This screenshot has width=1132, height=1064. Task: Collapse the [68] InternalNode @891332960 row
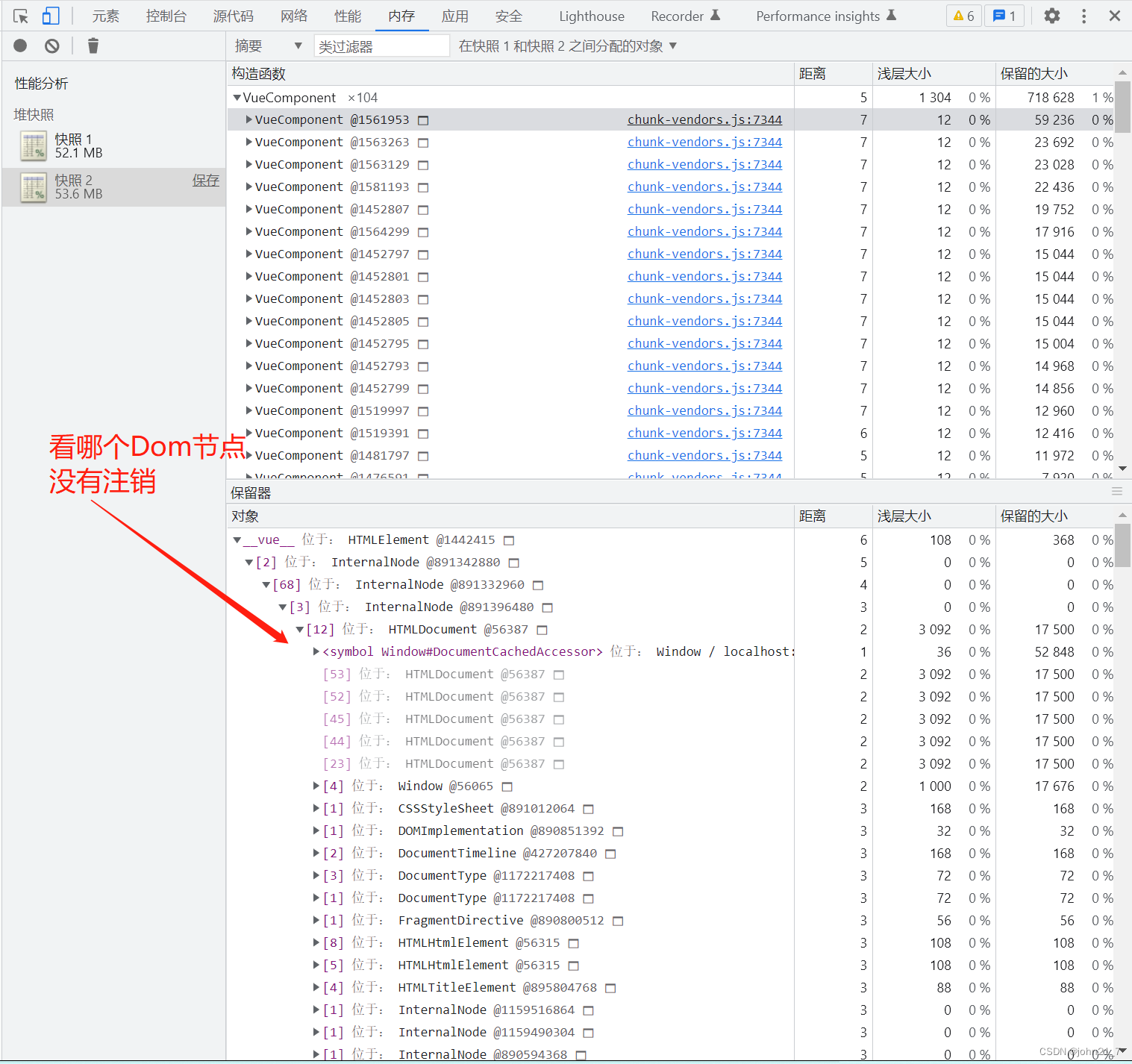(266, 585)
